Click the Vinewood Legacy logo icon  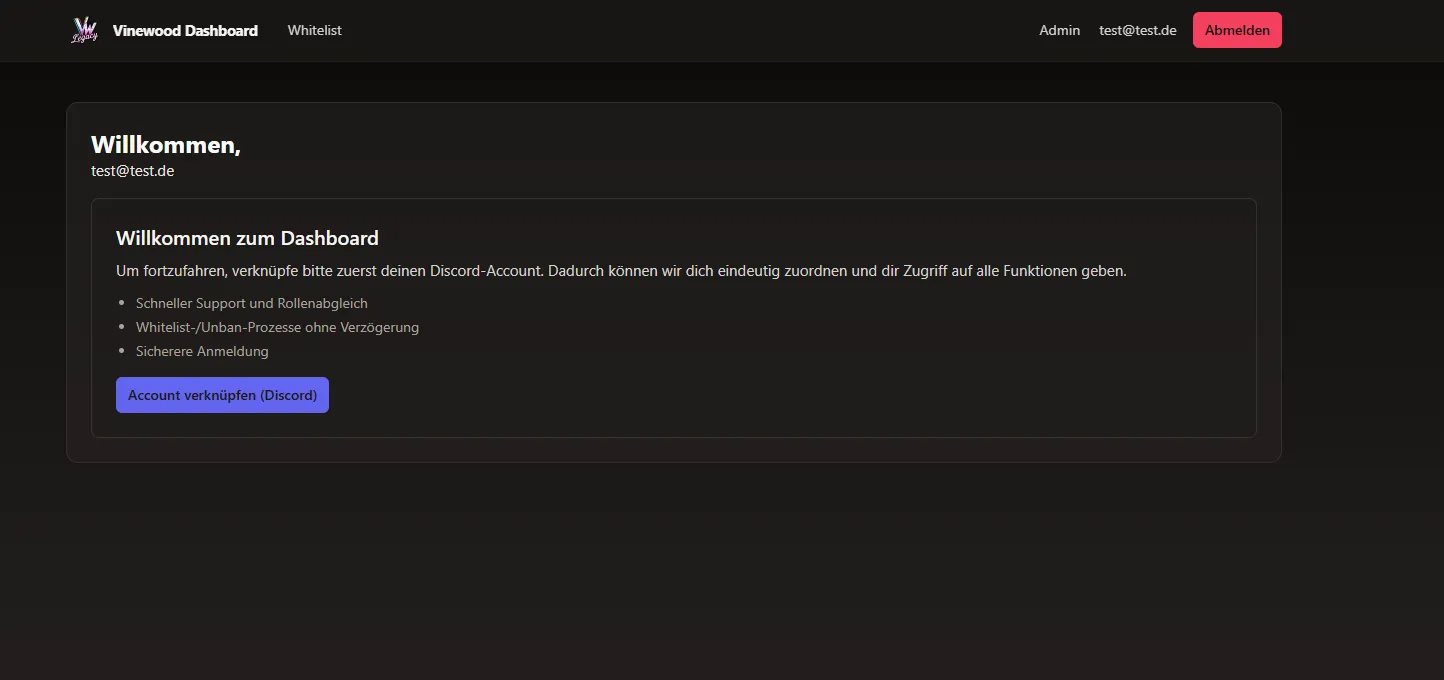pos(85,30)
